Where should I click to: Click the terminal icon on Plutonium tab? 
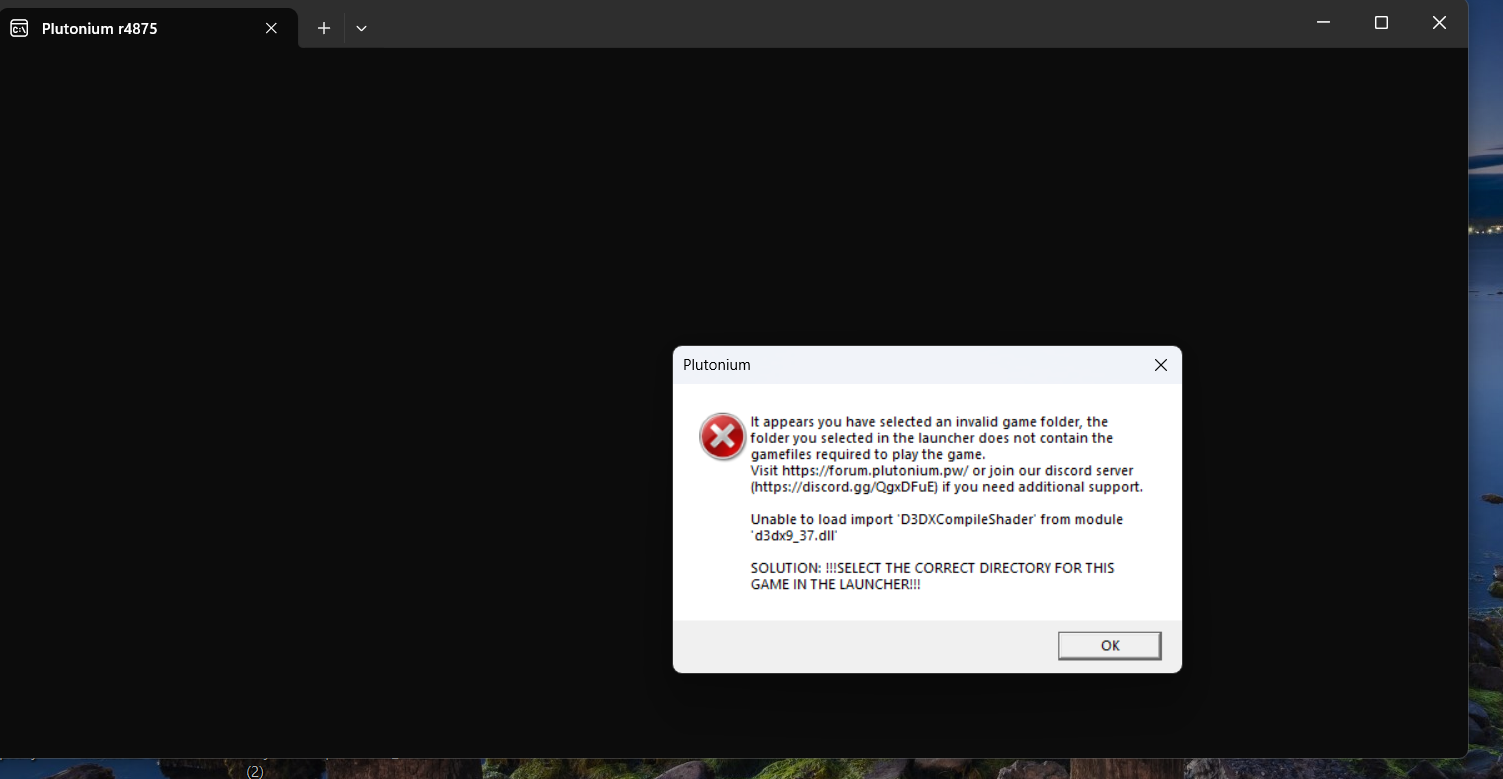pyautogui.click(x=20, y=28)
